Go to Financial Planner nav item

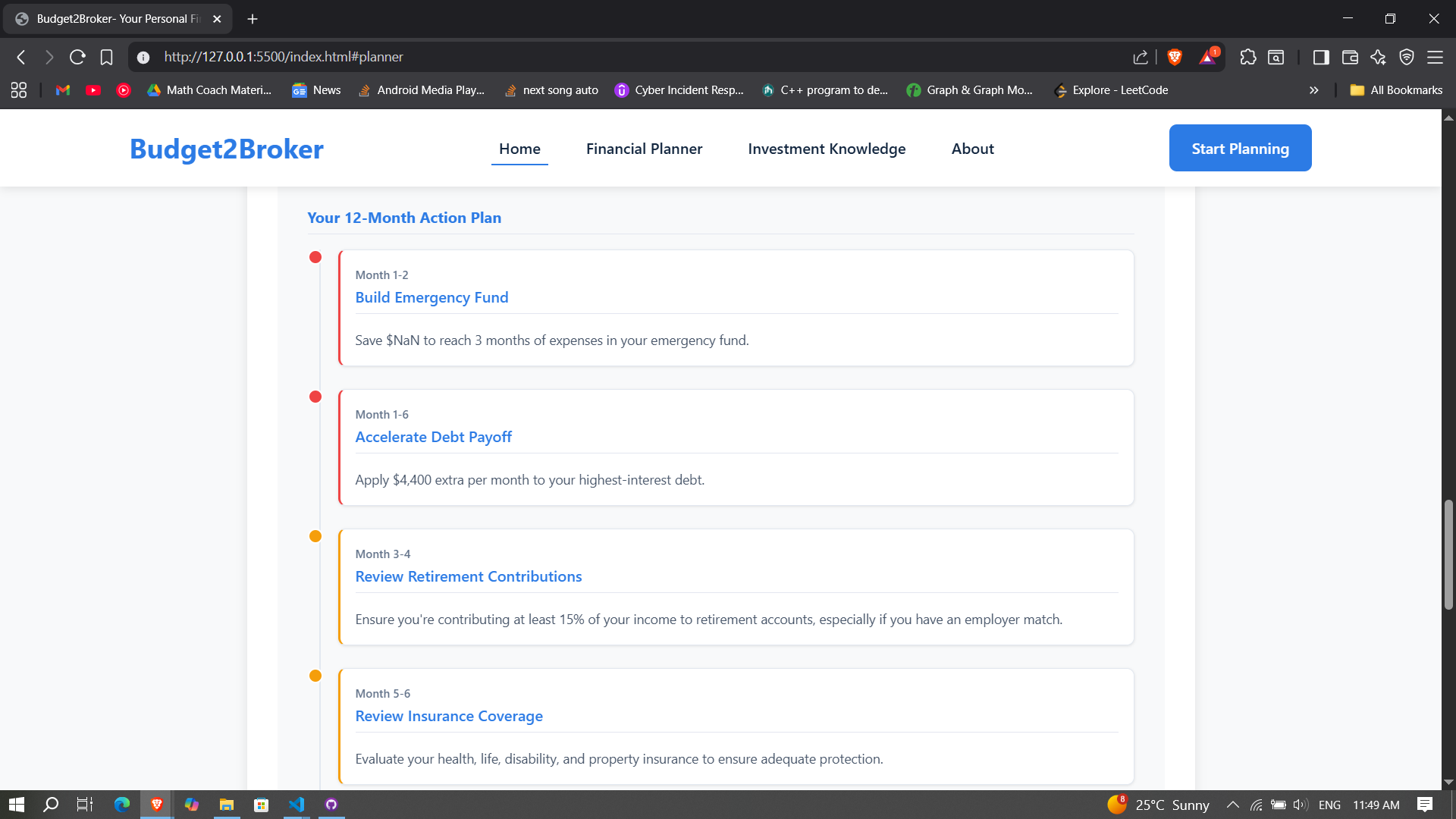644,149
